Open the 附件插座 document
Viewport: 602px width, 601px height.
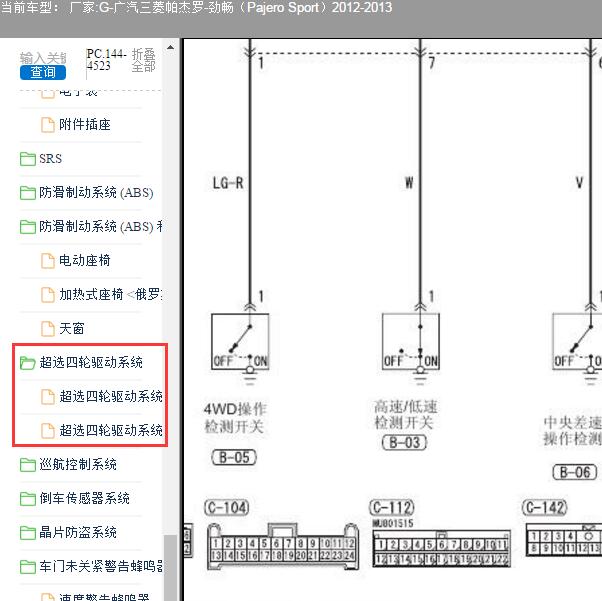(84, 125)
